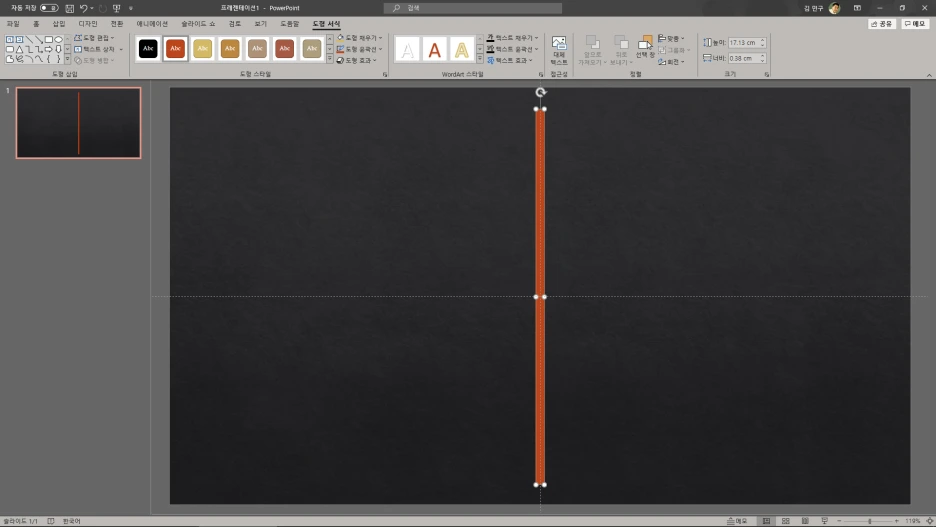Click the 대체 텍스트 (Alt Text) button
Image resolution: width=936 pixels, height=527 pixels.
(559, 51)
